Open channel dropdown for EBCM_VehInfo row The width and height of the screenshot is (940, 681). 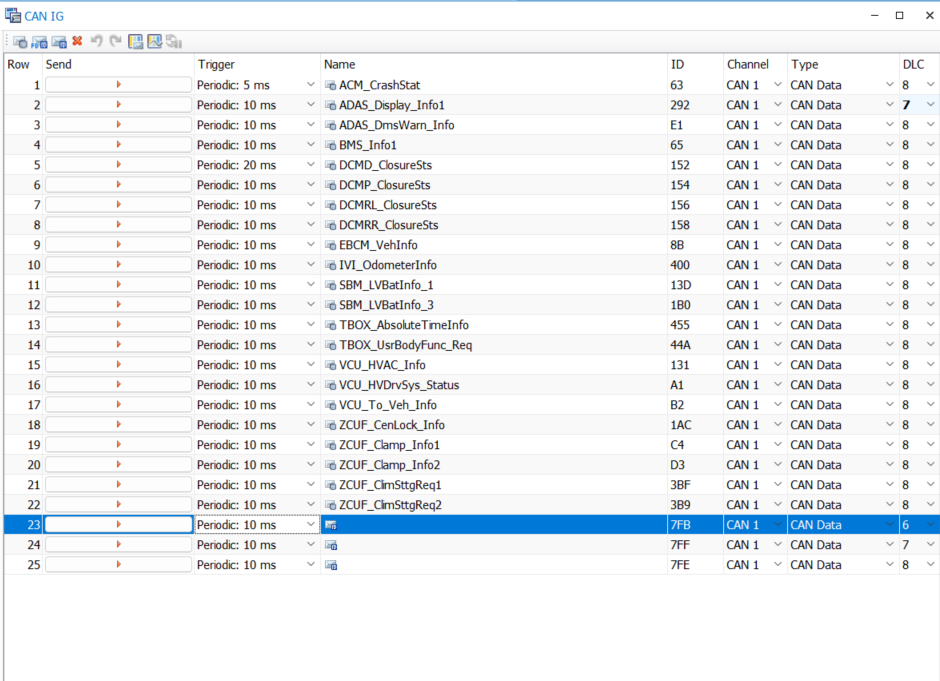pyautogui.click(x=778, y=245)
